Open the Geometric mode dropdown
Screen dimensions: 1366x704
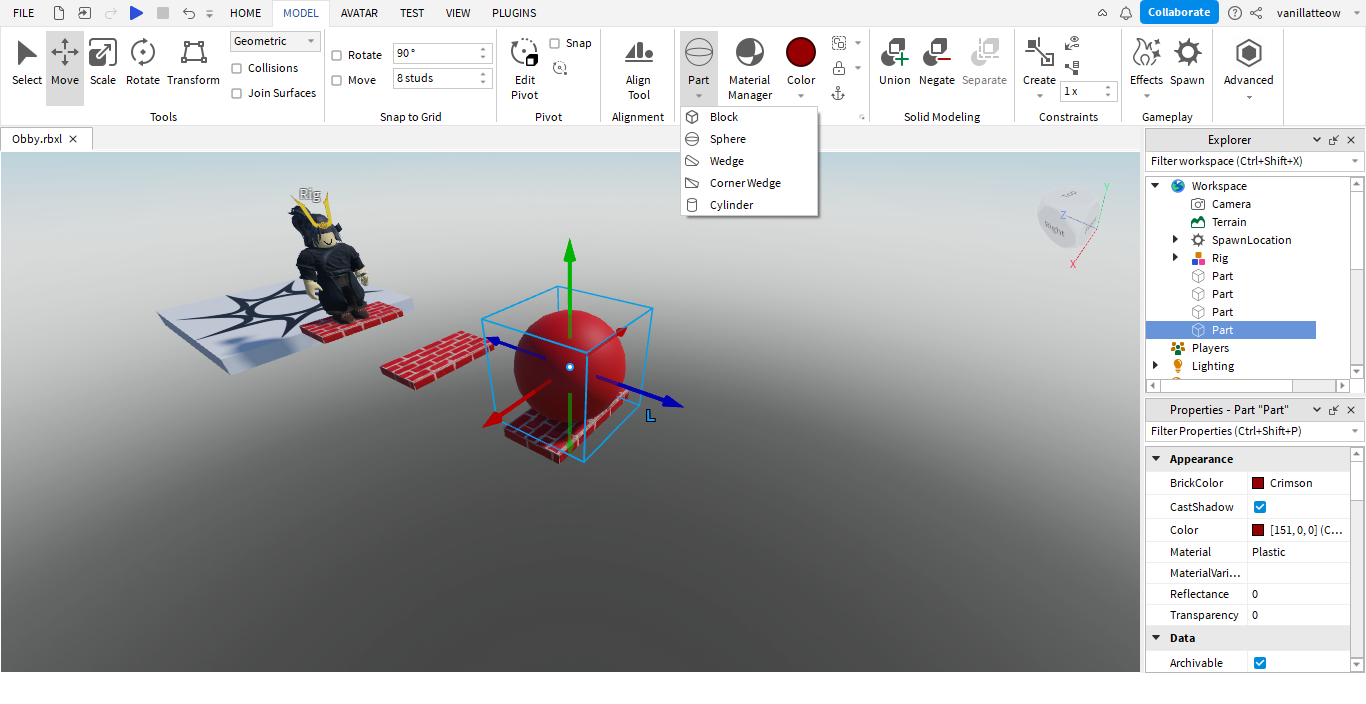[275, 41]
